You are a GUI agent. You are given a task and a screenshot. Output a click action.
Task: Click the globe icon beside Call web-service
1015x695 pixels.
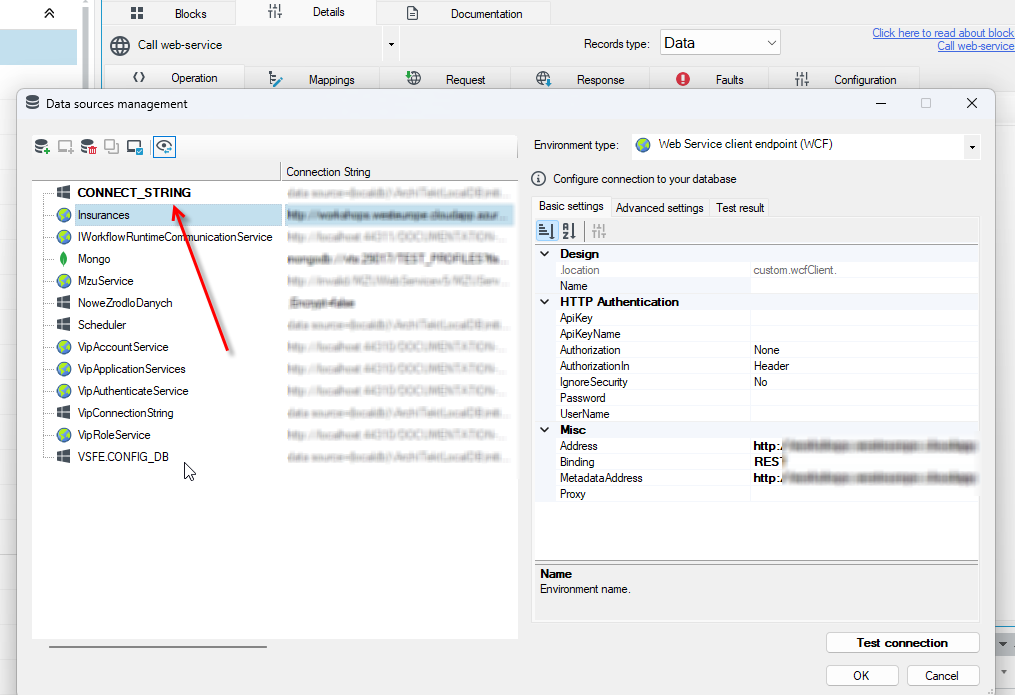point(120,45)
